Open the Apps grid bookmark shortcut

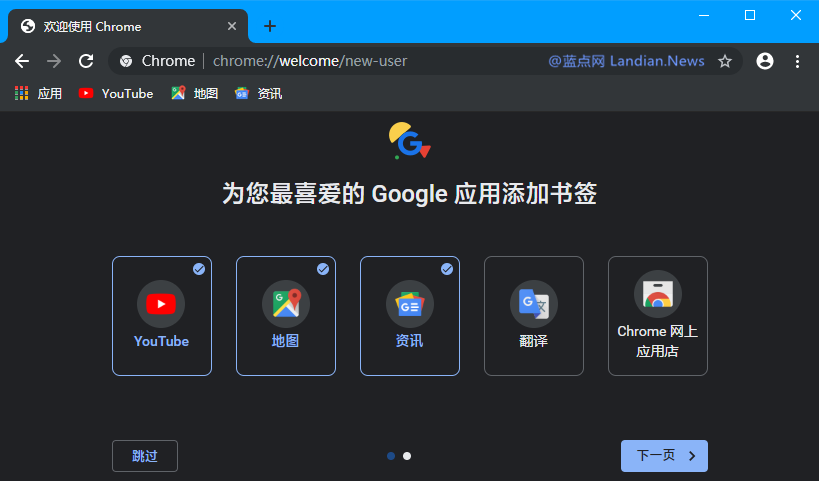click(x=38, y=94)
